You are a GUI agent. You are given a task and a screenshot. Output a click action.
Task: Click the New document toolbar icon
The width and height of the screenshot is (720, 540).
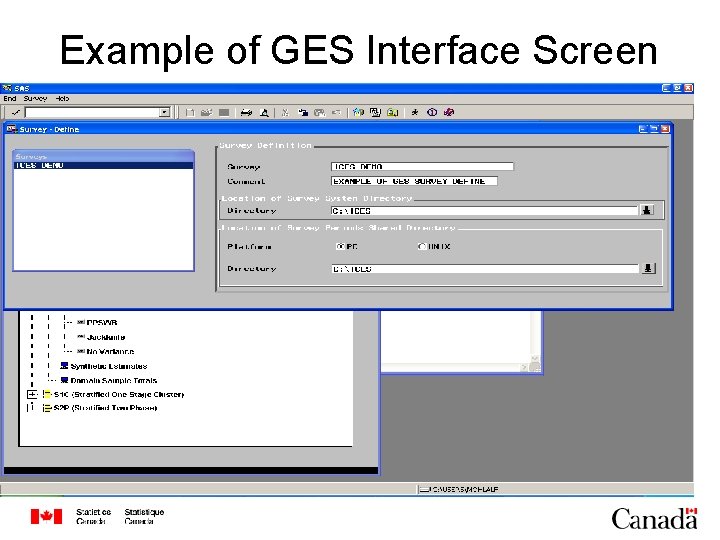coord(190,112)
